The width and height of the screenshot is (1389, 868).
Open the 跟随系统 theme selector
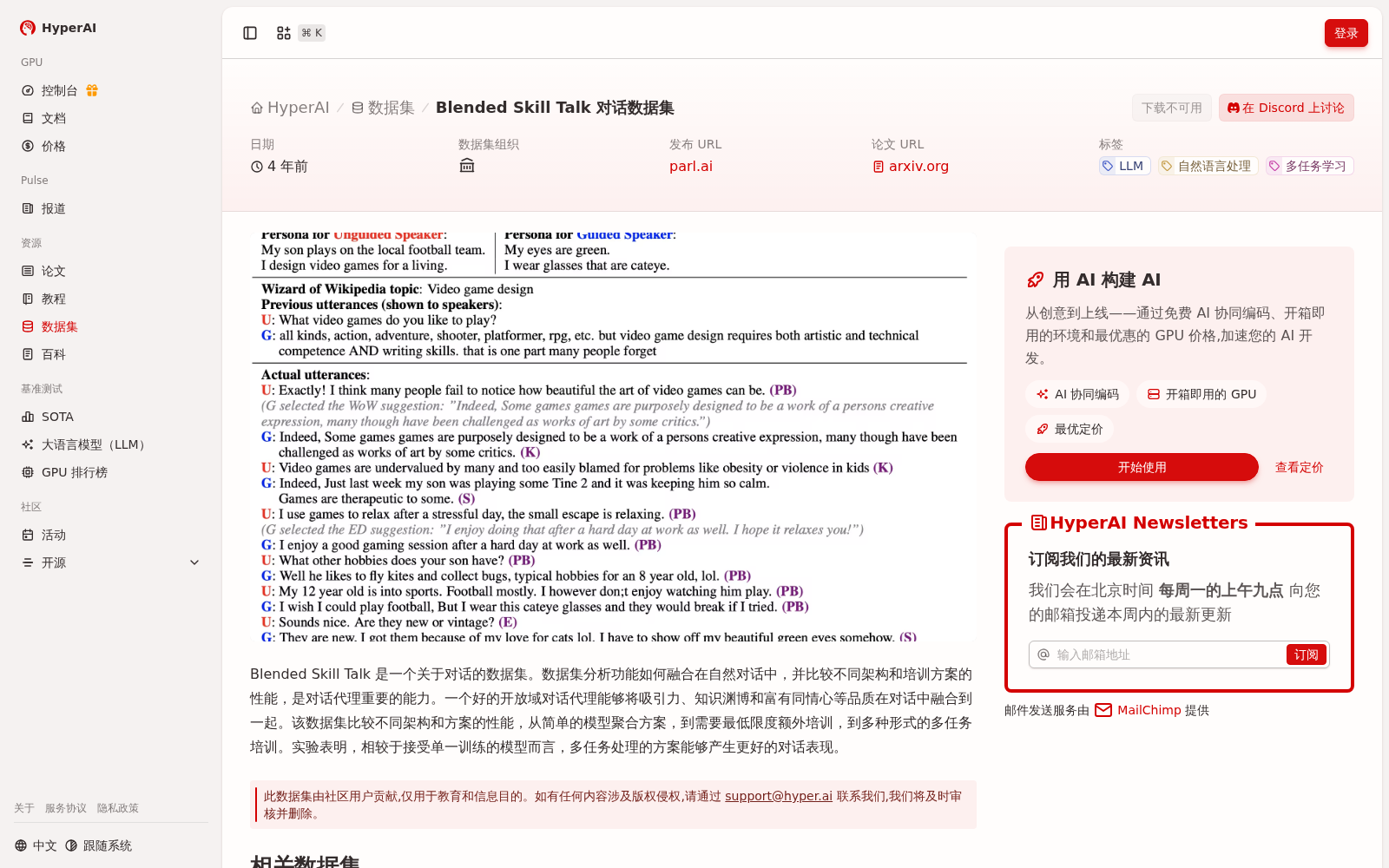click(x=98, y=845)
